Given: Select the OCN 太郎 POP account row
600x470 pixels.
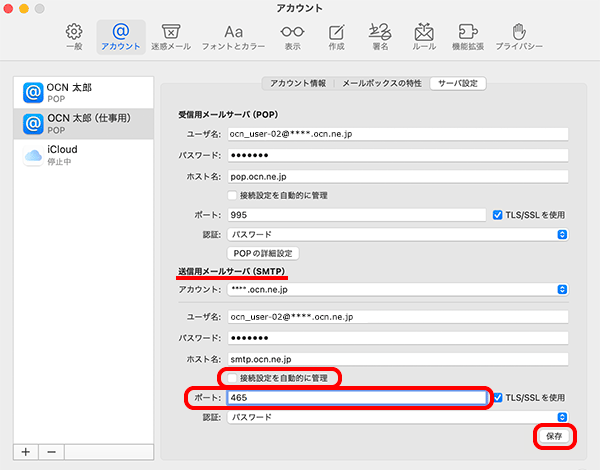Looking at the screenshot, I should tap(83, 93).
